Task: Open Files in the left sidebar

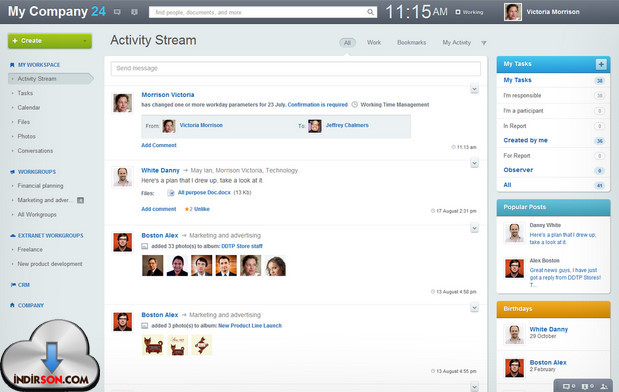Action: point(24,122)
